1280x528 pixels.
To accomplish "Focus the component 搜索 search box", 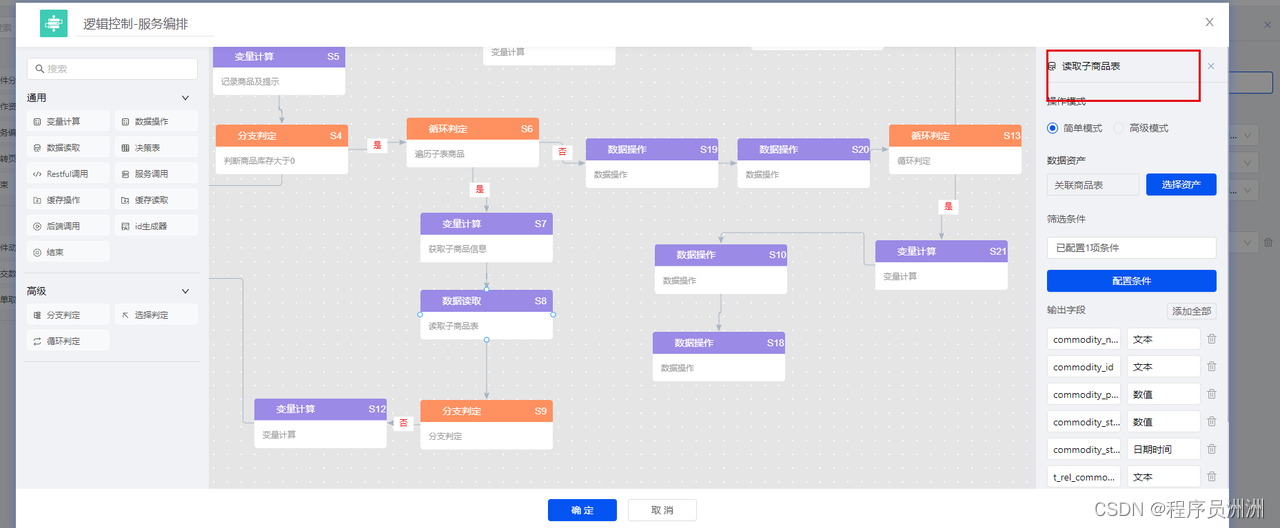I will point(112,69).
